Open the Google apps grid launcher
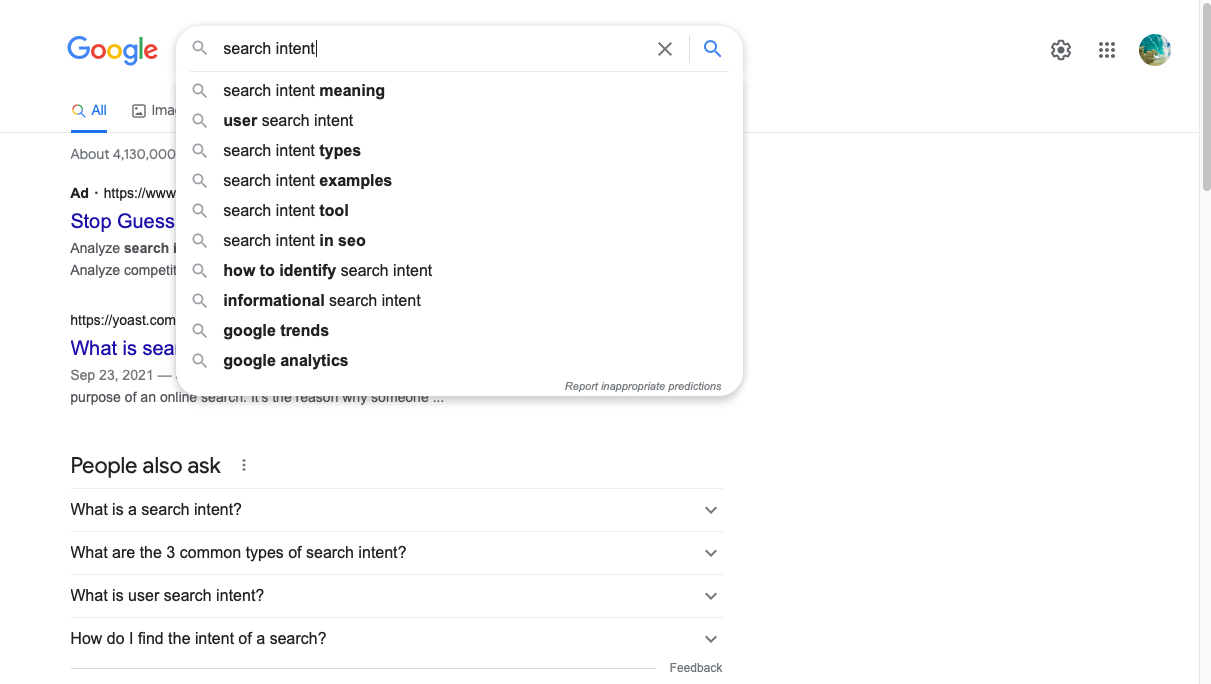Image resolution: width=1211 pixels, height=684 pixels. click(1106, 49)
